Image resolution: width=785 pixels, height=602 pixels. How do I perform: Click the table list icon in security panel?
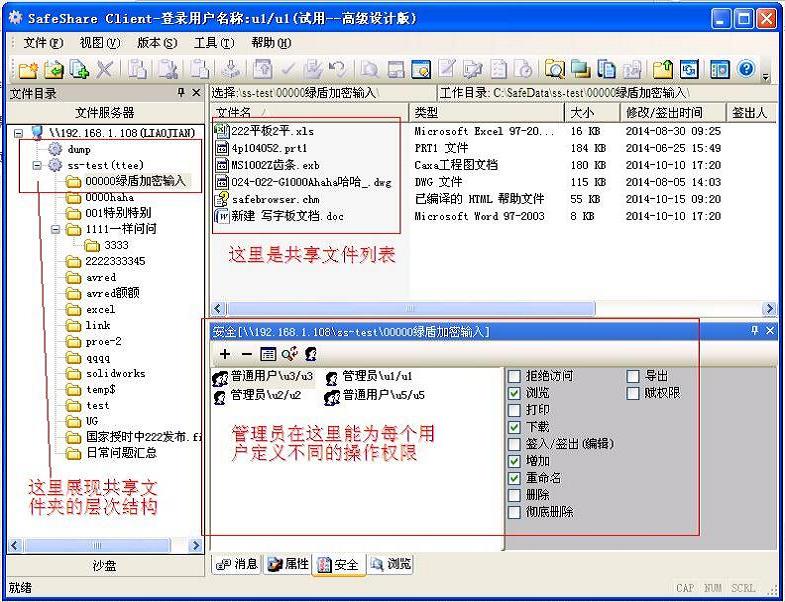(x=268, y=355)
